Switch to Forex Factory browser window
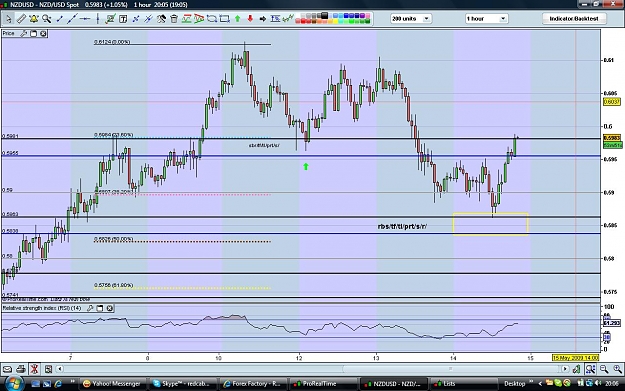 pyautogui.click(x=252, y=384)
